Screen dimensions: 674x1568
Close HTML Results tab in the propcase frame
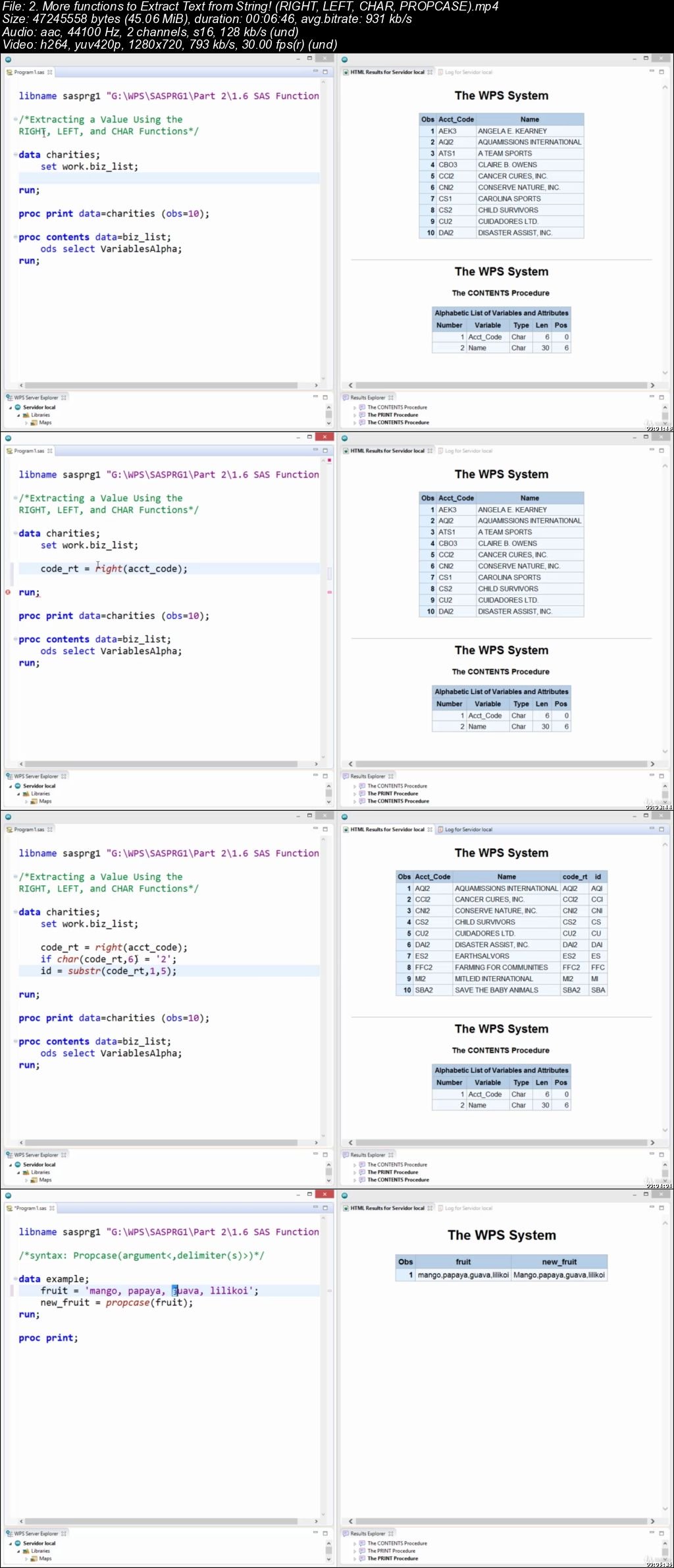(430, 1208)
